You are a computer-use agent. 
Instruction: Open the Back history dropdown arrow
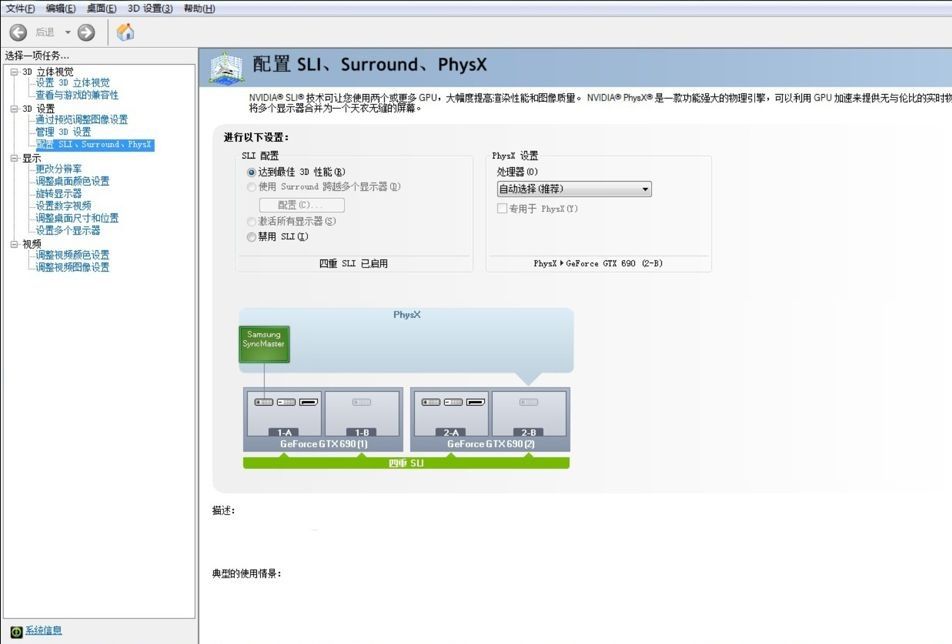[x=67, y=32]
